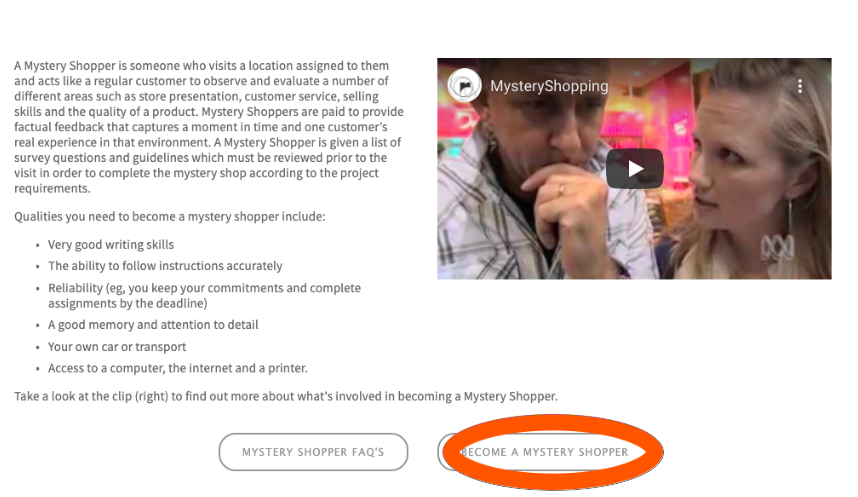Play the MysteryShopping video
Image resolution: width=858 pixels, height=497 pixels.
click(x=635, y=169)
